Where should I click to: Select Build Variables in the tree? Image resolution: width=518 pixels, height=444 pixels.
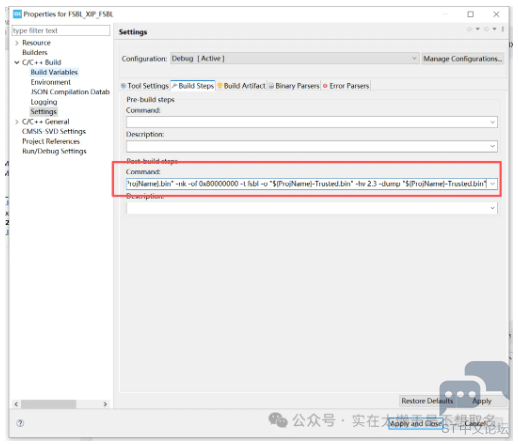tap(54, 72)
